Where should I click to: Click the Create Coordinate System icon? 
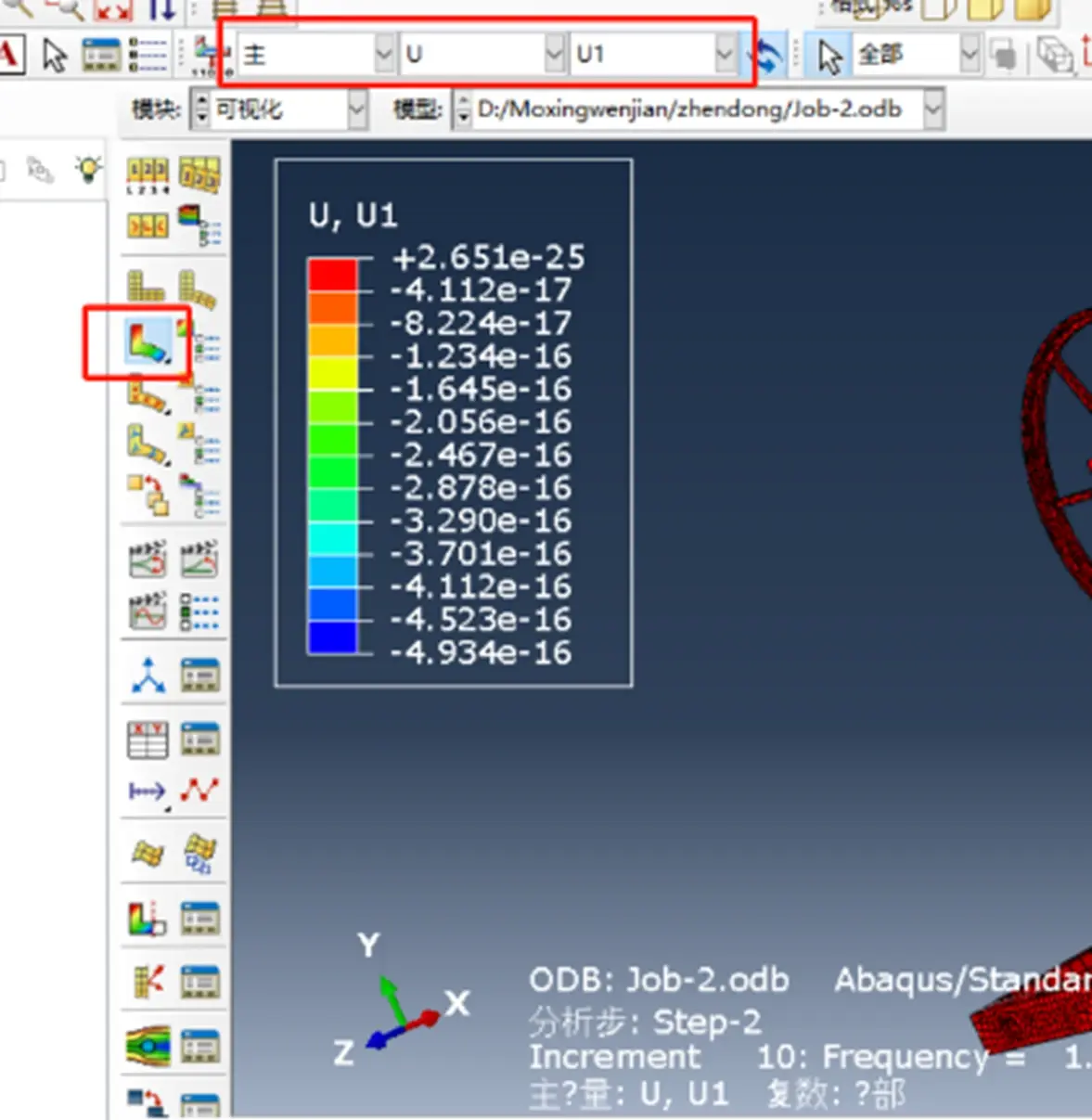click(x=148, y=675)
